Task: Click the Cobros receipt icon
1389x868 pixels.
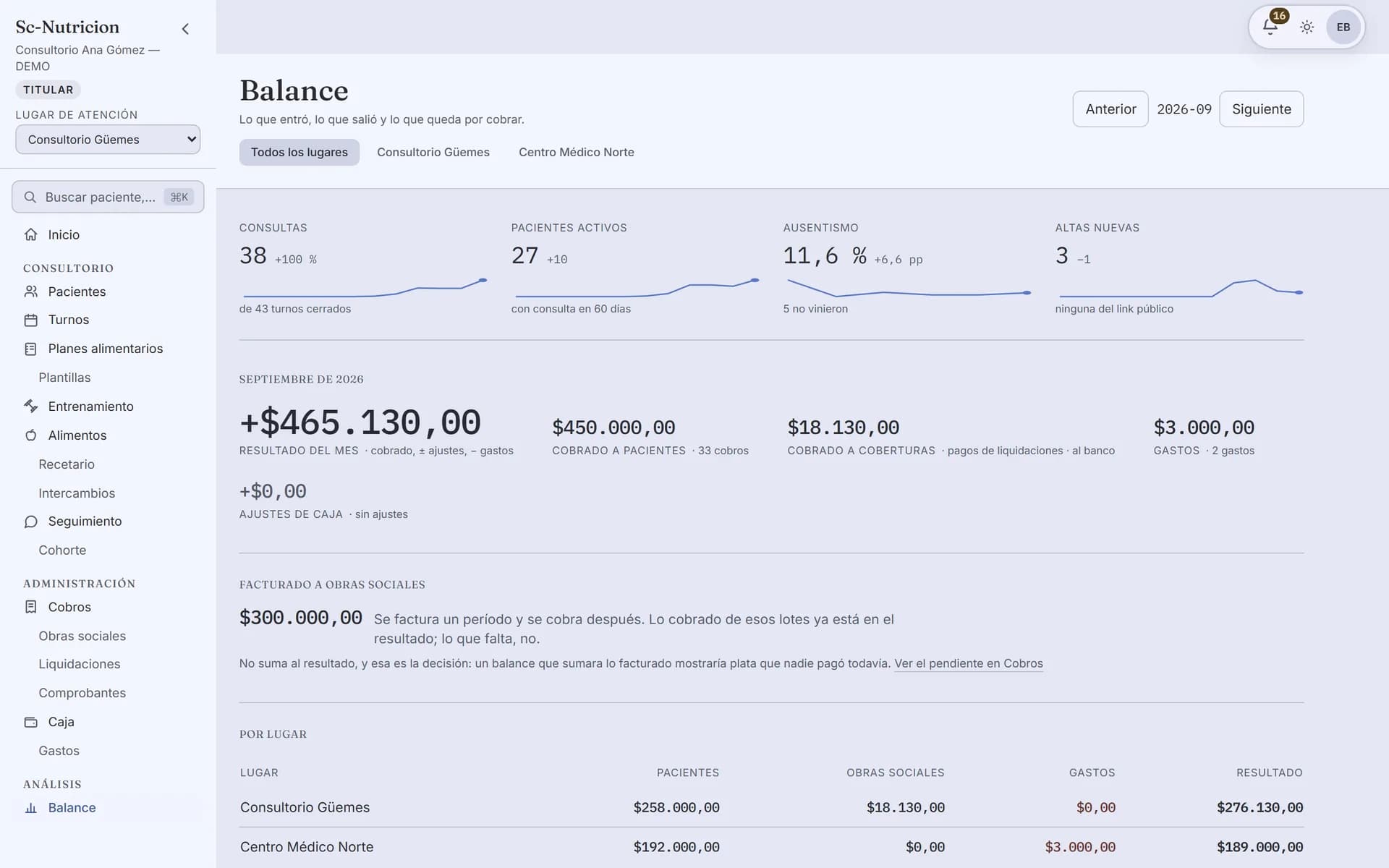Action: (x=30, y=607)
